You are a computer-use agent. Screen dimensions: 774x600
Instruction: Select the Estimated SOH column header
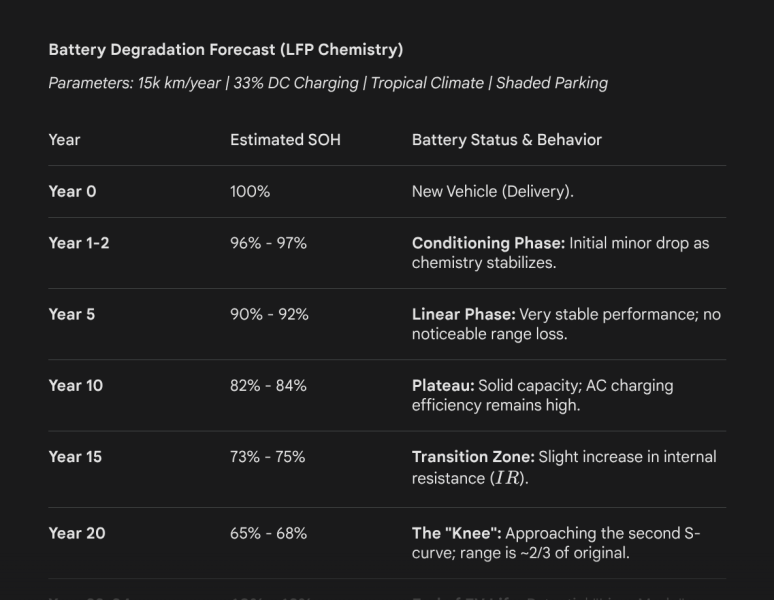tap(285, 140)
